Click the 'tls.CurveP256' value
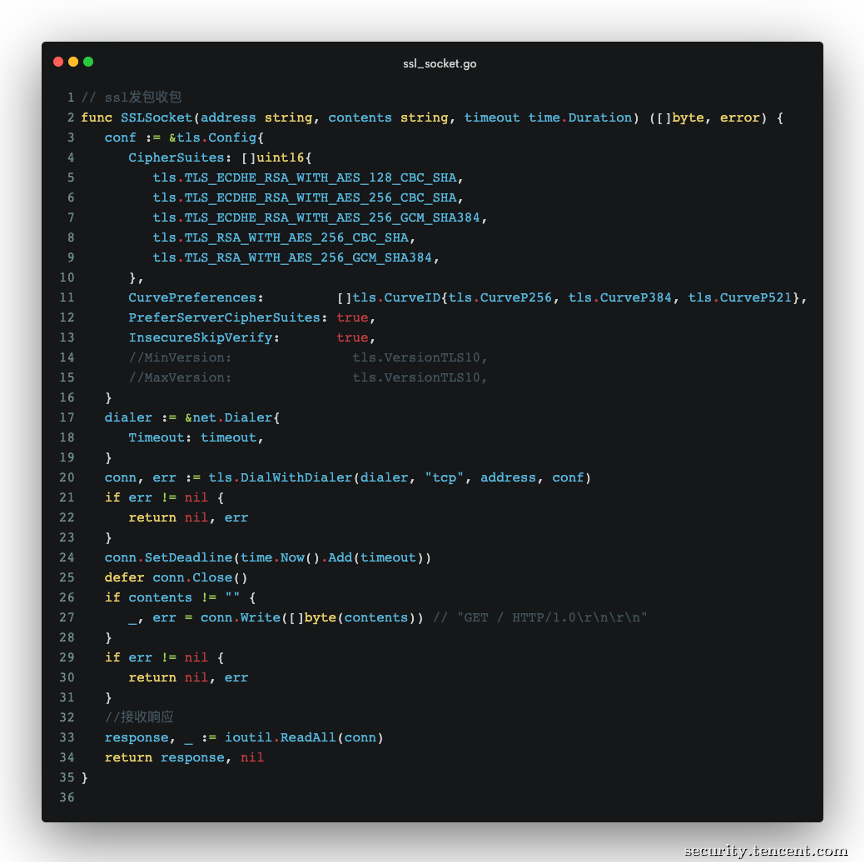This screenshot has height=862, width=864. point(500,298)
